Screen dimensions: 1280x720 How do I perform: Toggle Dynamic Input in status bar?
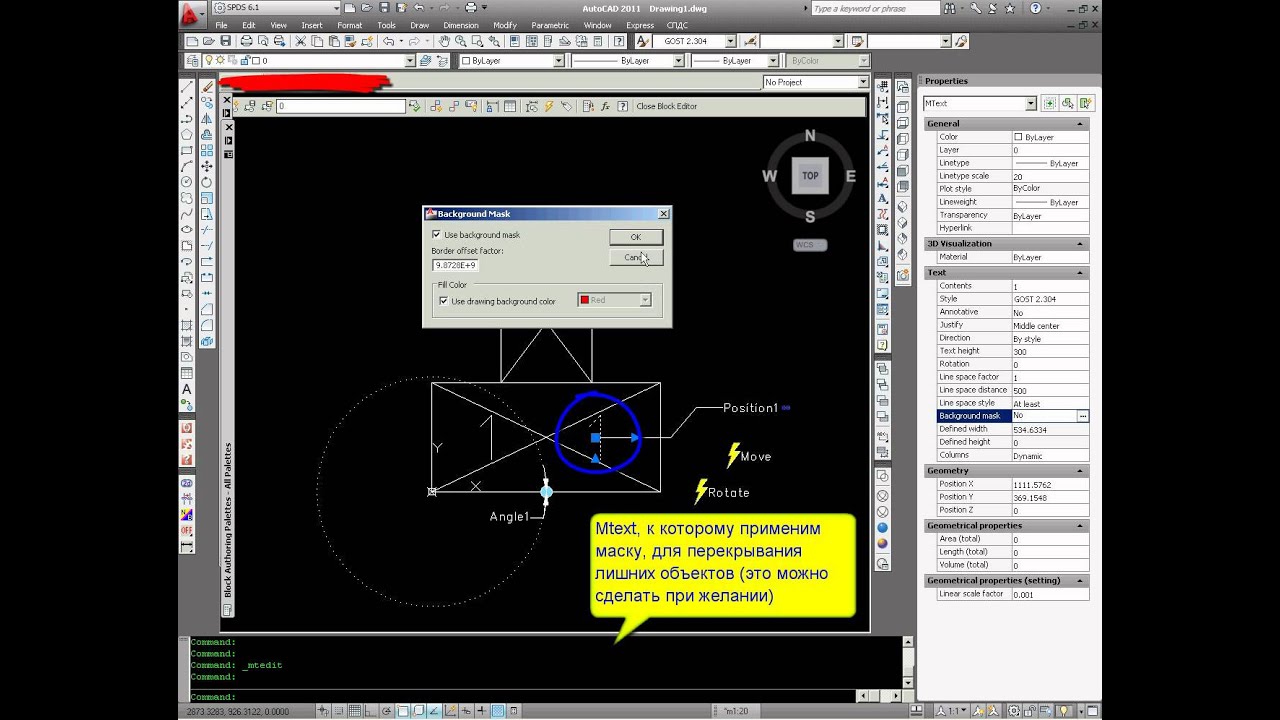[466, 710]
